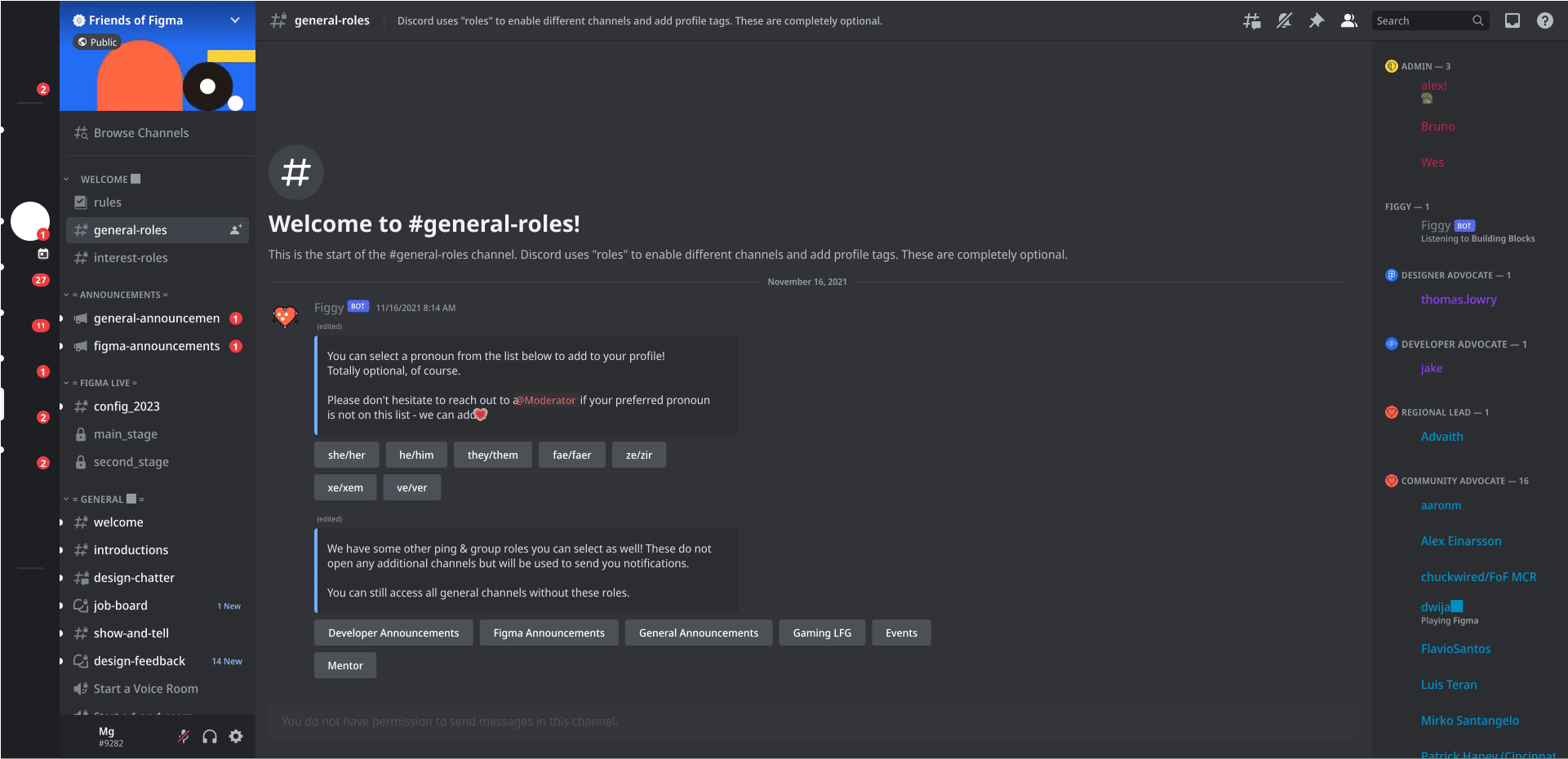The height and width of the screenshot is (759, 1568).
Task: Select Gaming LFG role
Action: 822,632
